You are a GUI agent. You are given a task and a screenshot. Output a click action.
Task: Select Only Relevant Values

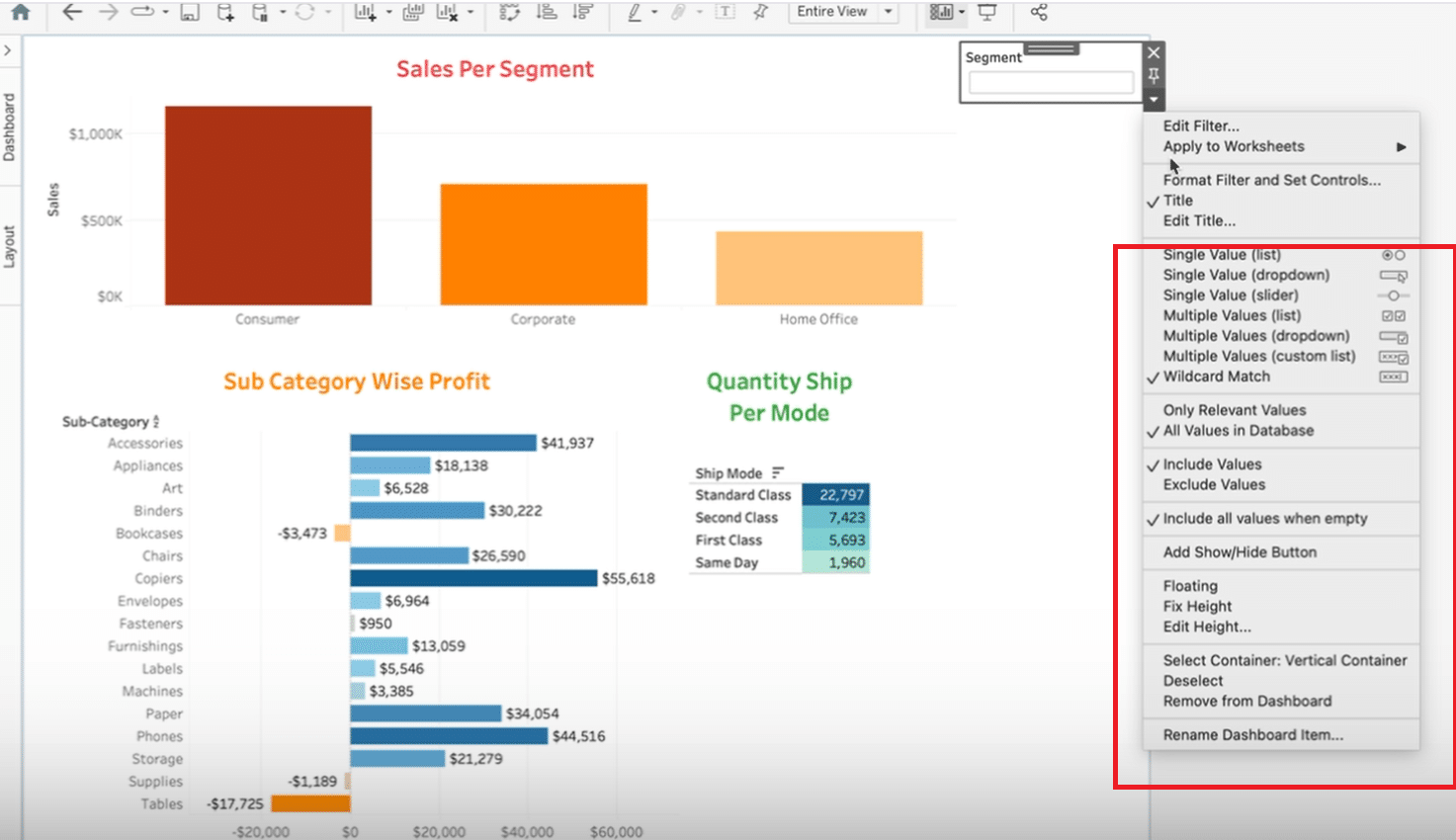(x=1235, y=410)
